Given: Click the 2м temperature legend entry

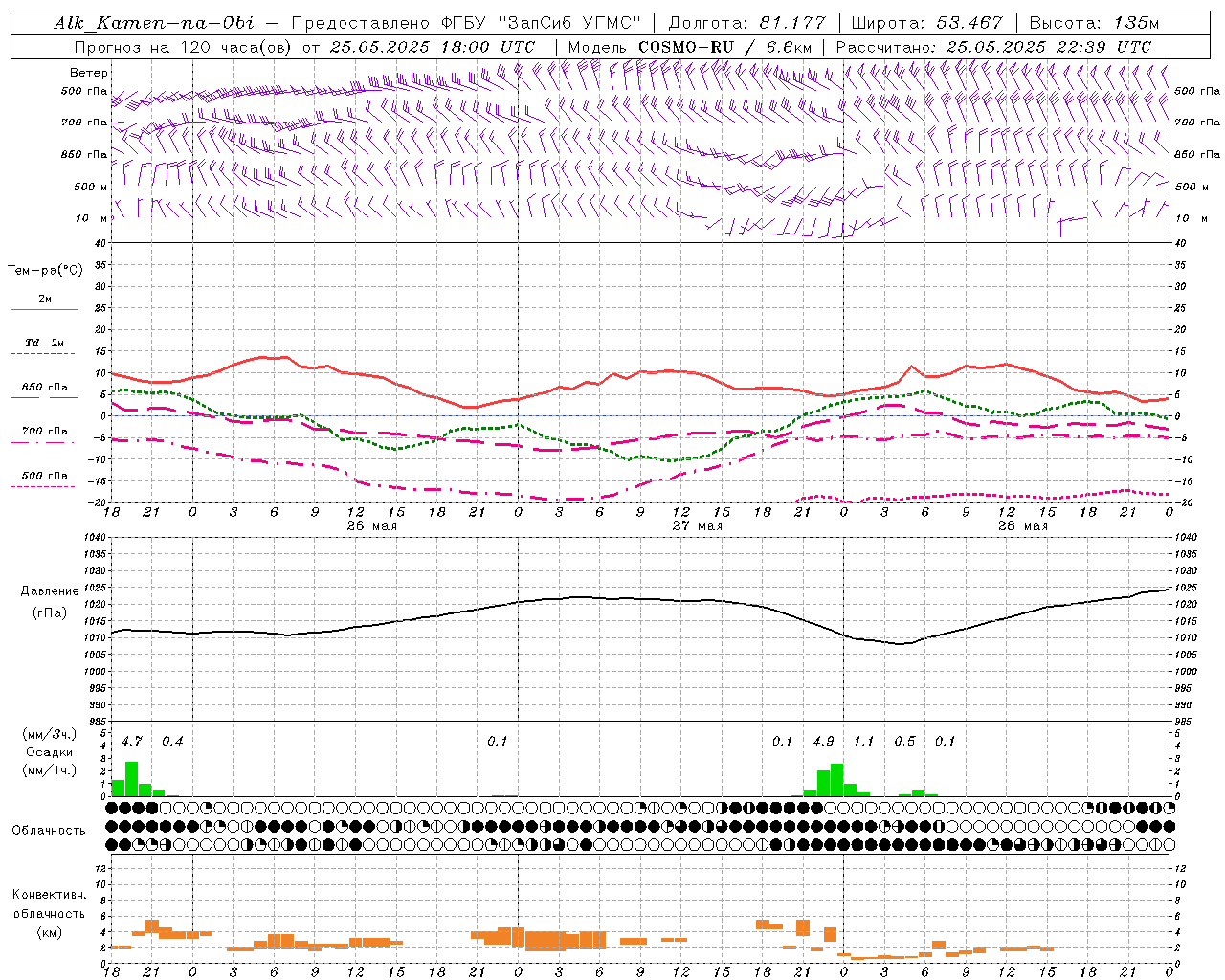Looking at the screenshot, I should (x=44, y=299).
